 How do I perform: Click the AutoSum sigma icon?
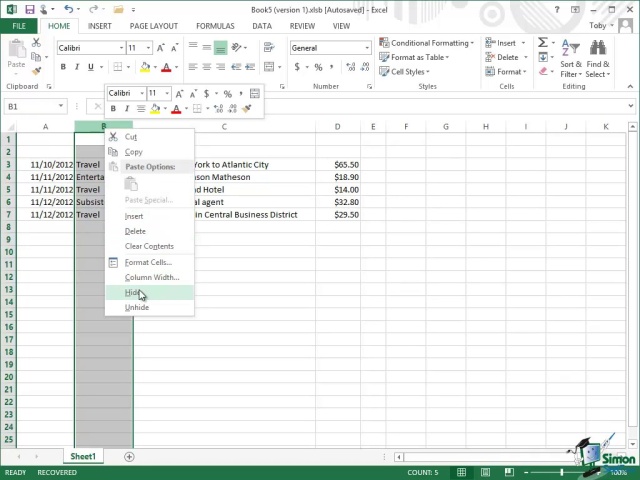point(543,43)
